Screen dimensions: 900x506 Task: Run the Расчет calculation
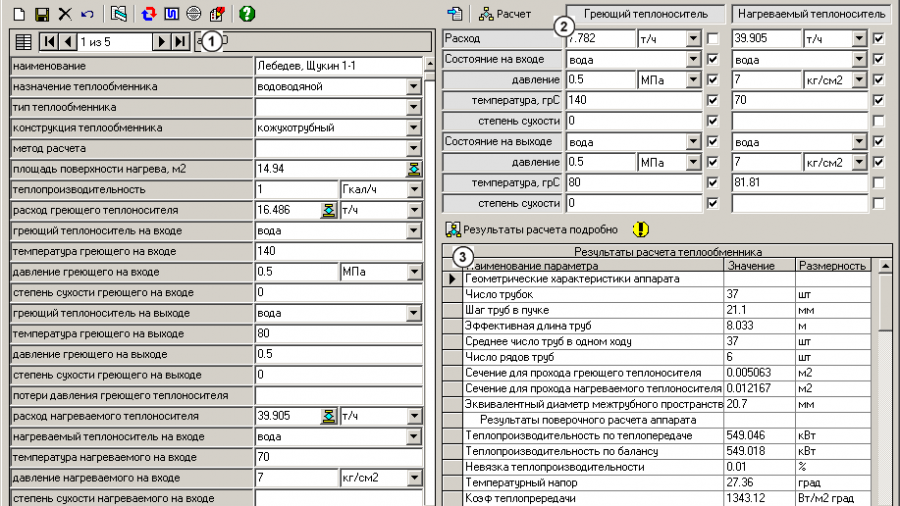tap(505, 14)
